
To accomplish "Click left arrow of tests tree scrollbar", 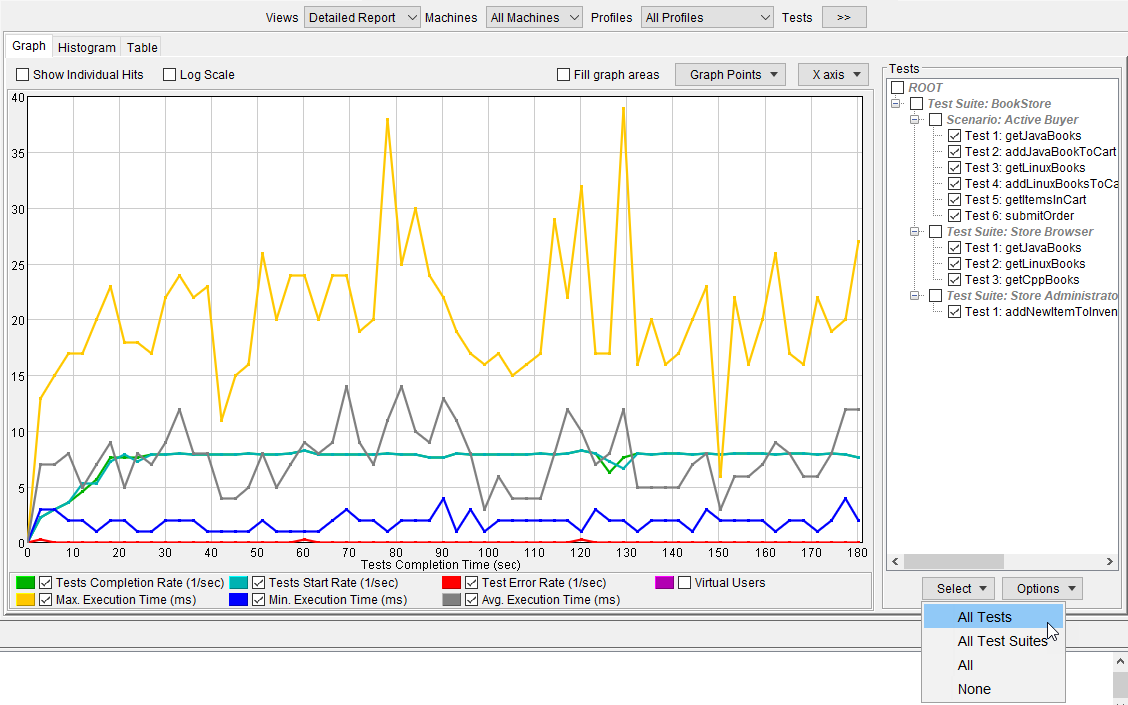I will point(896,561).
